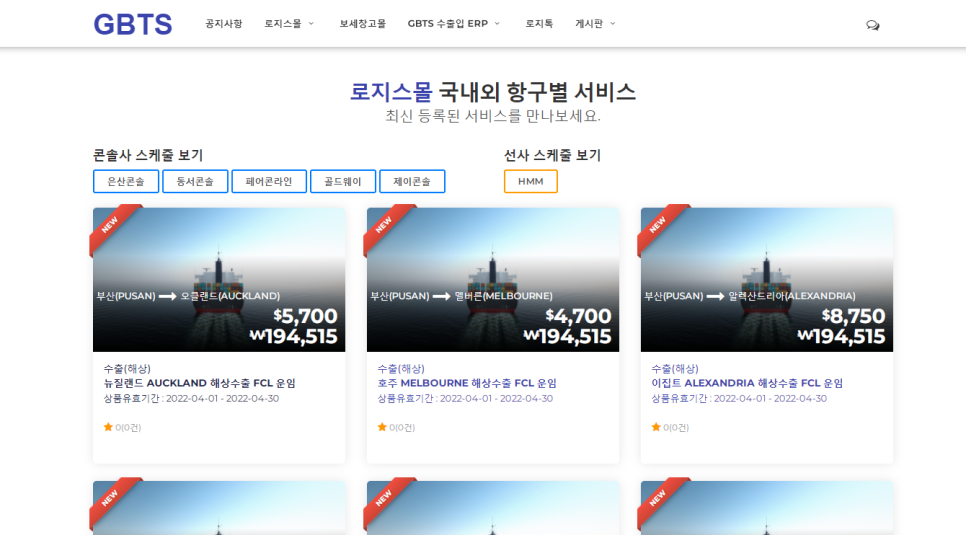Click 상품유효기간 date on Auckland card

pos(191,398)
